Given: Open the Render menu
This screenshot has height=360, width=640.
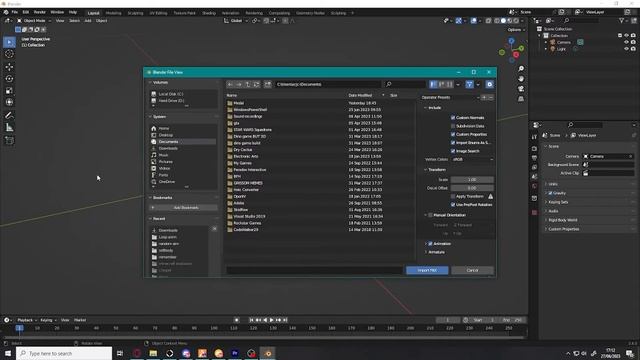Looking at the screenshot, I should tap(40, 12).
